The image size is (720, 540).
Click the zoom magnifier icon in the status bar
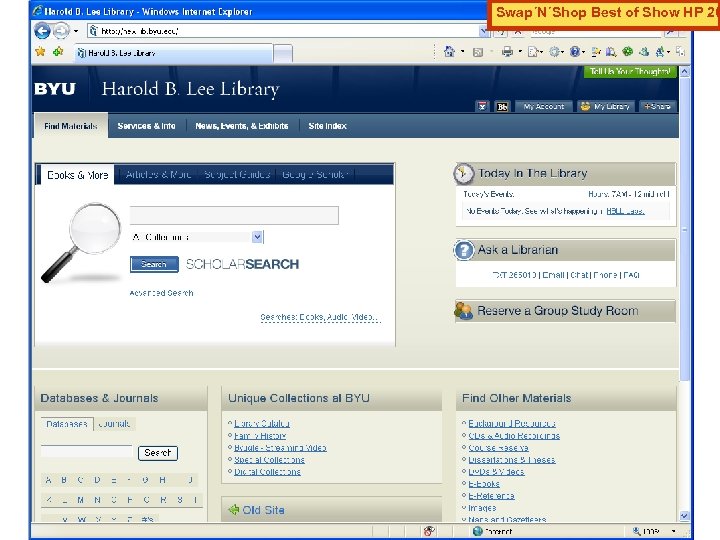click(637, 531)
